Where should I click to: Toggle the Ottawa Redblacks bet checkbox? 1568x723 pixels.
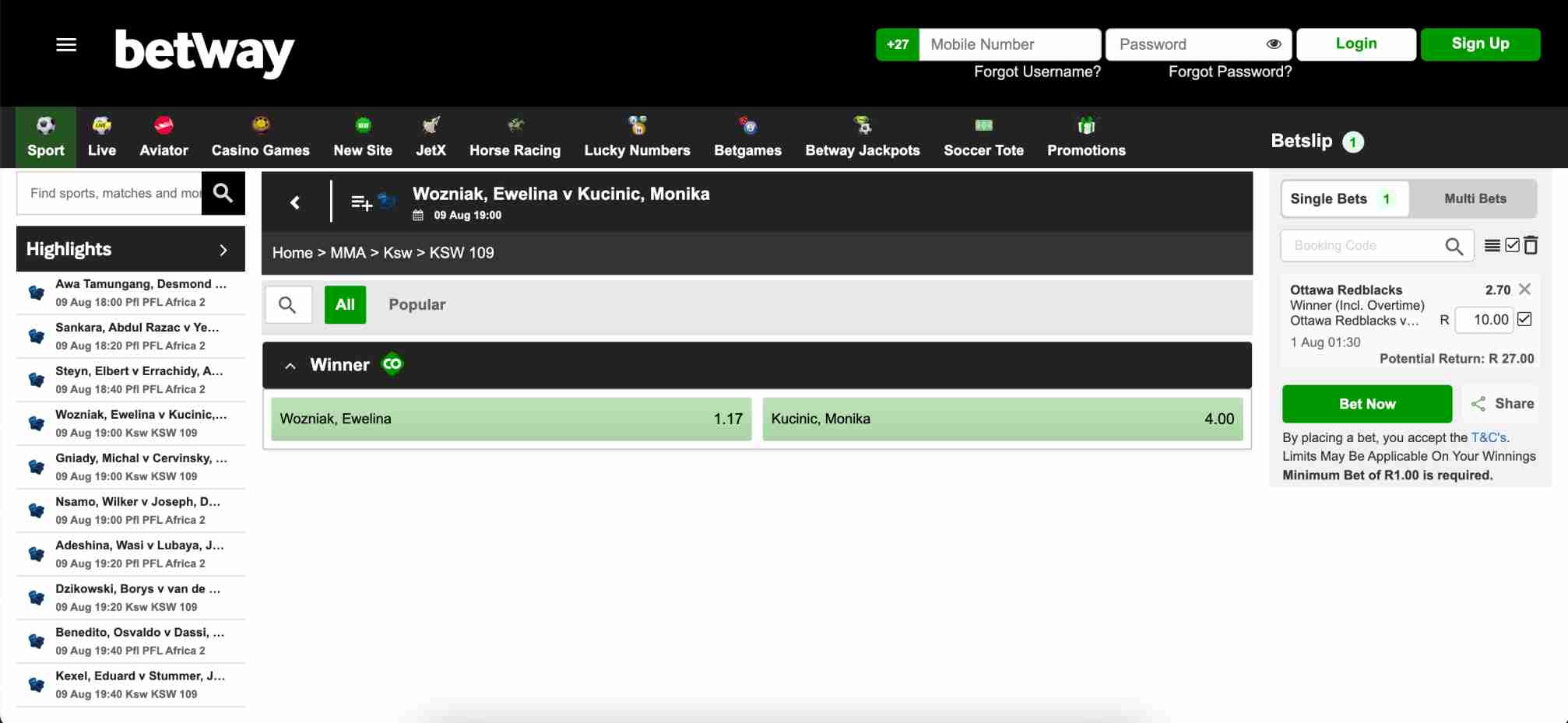pos(1524,319)
